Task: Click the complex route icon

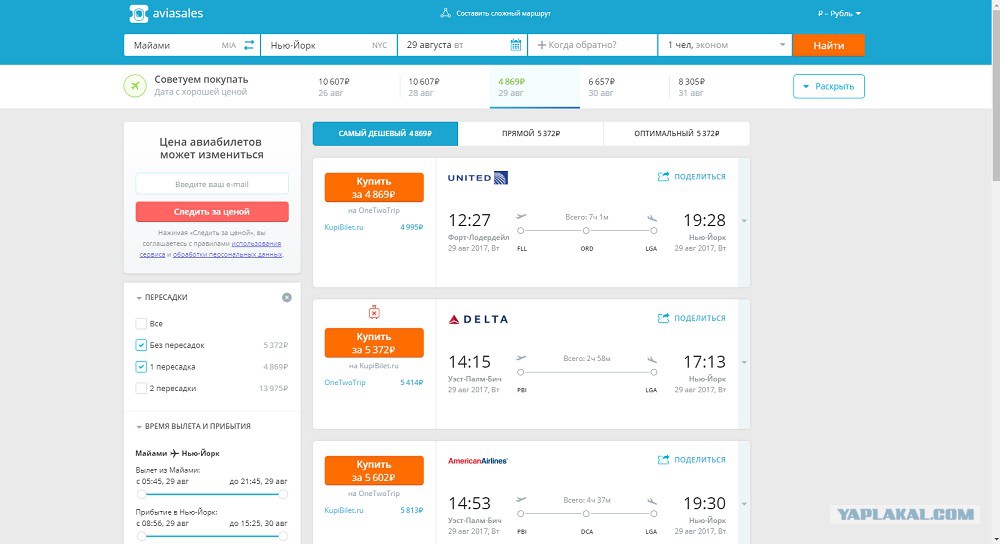Action: tap(445, 13)
